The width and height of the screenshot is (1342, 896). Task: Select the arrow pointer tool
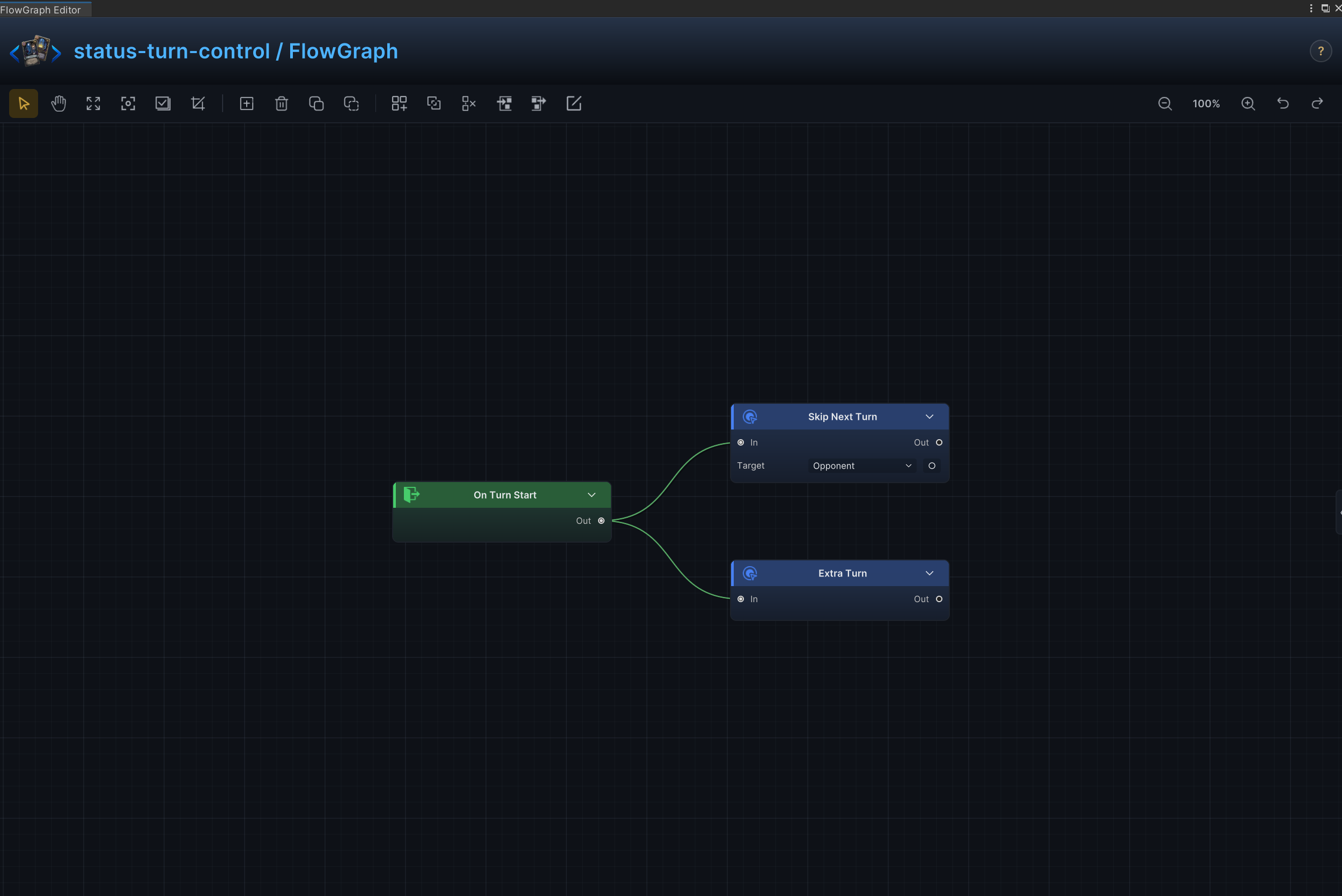[x=24, y=103]
